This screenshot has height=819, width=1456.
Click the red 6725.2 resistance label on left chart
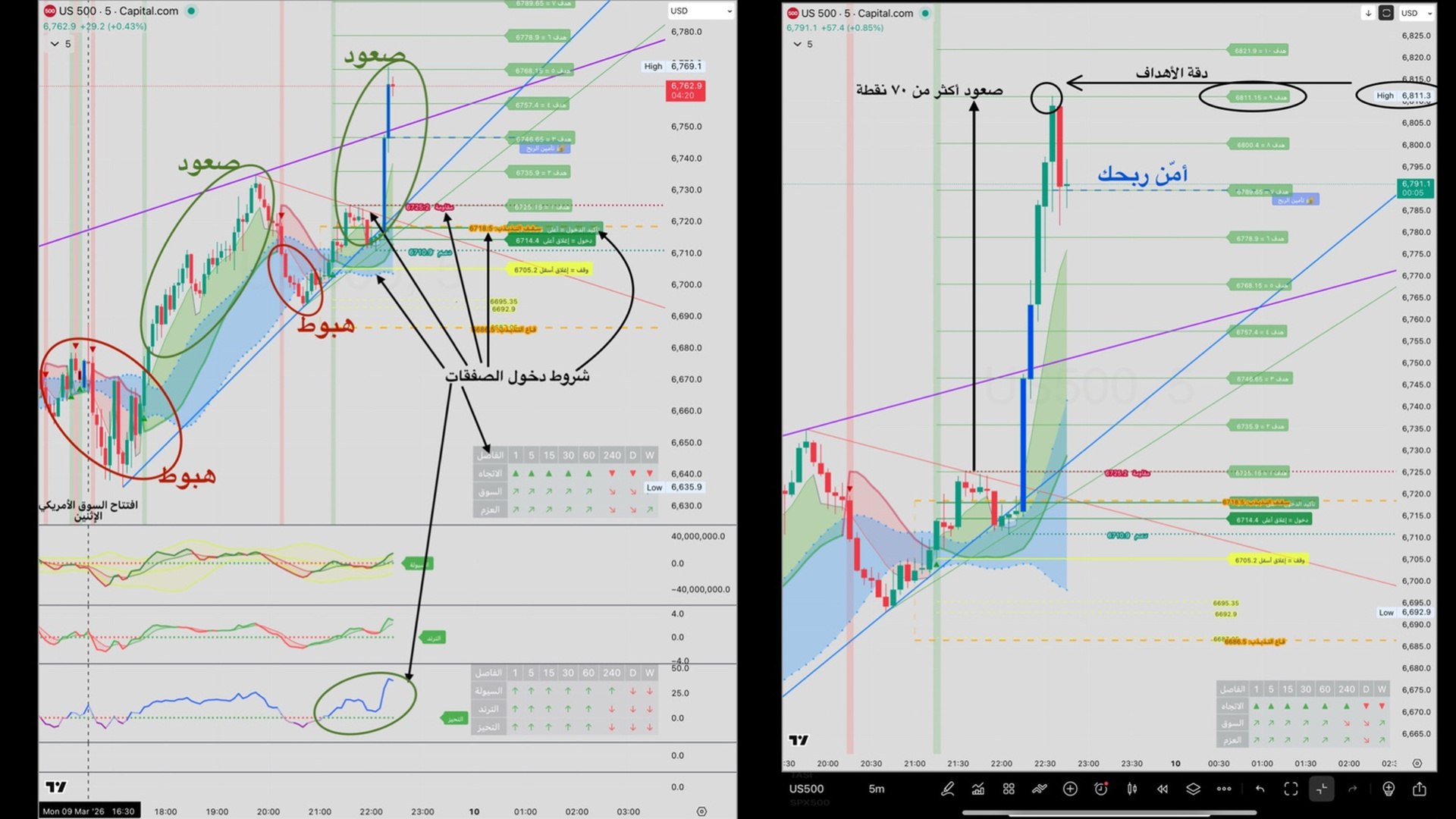[429, 207]
